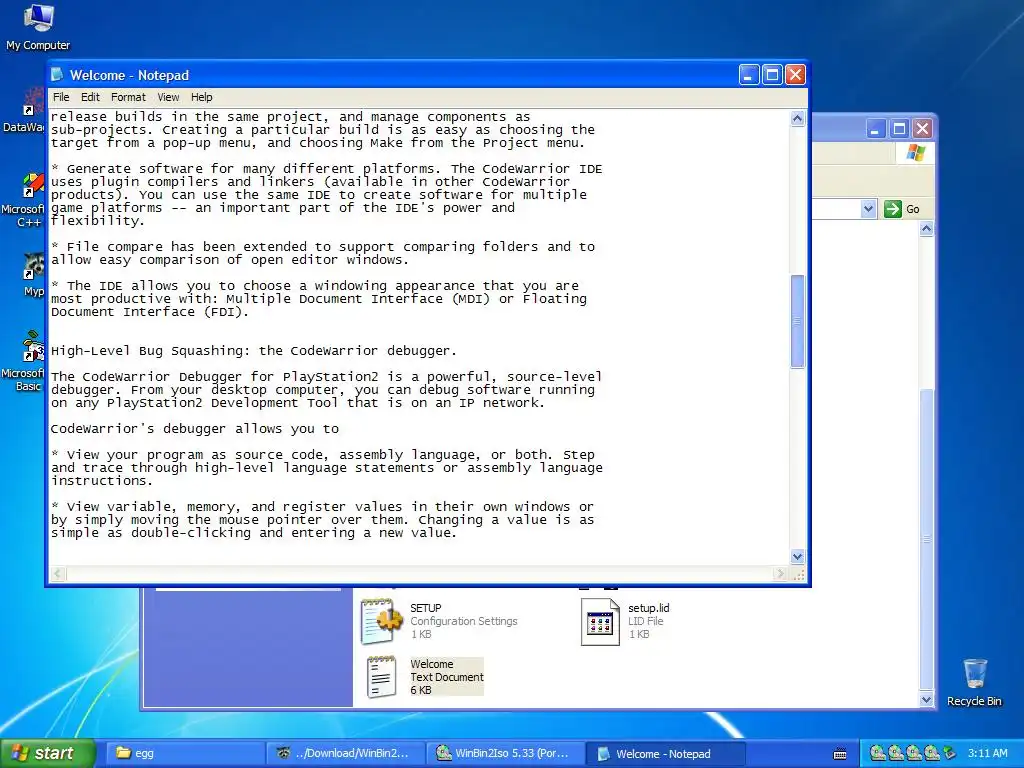Click the 'SETUP' file name label
The width and height of the screenshot is (1024, 768).
pyautogui.click(x=426, y=608)
